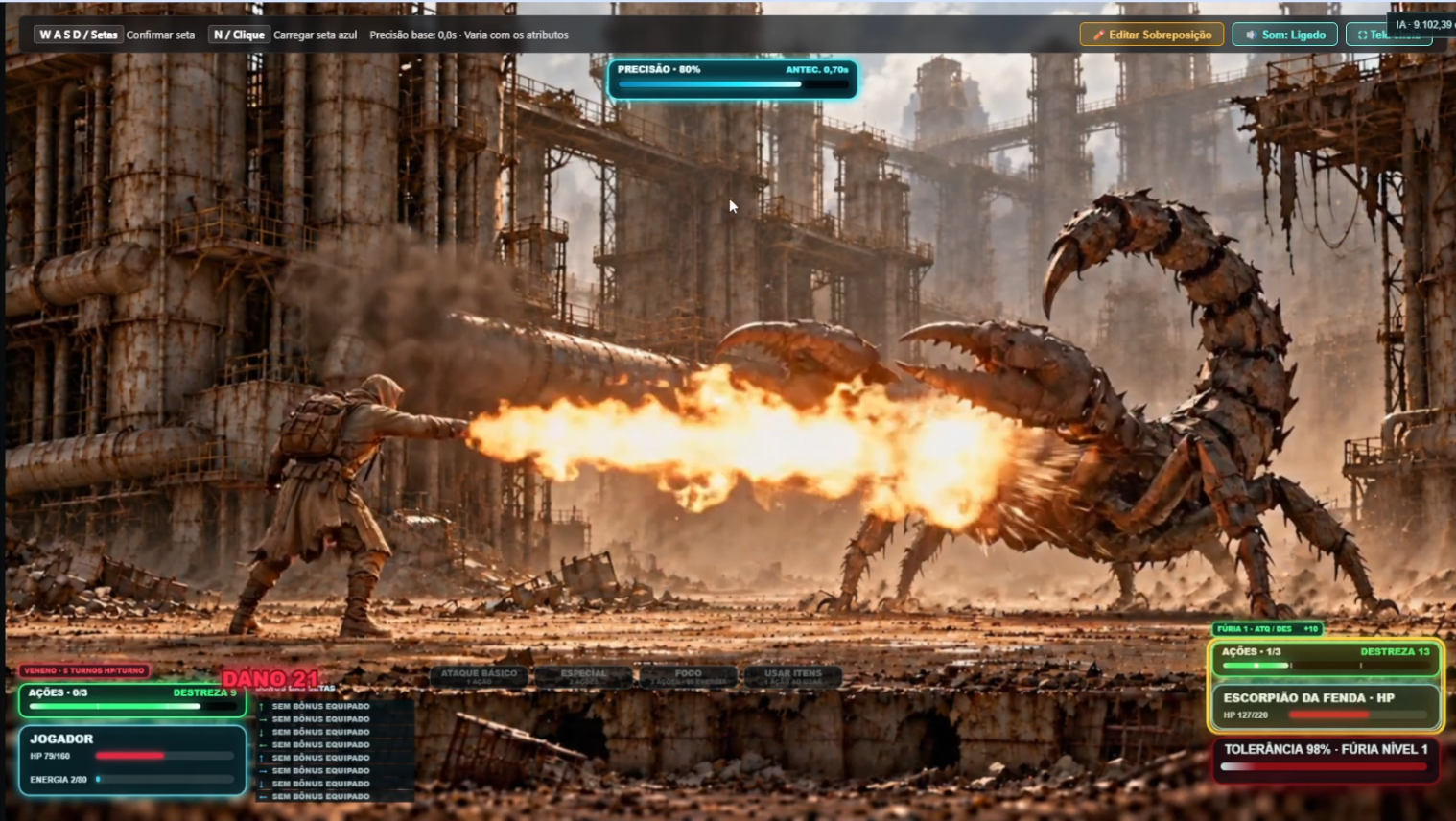
Task: Click the Confirmar seta hint text
Action: 160,35
